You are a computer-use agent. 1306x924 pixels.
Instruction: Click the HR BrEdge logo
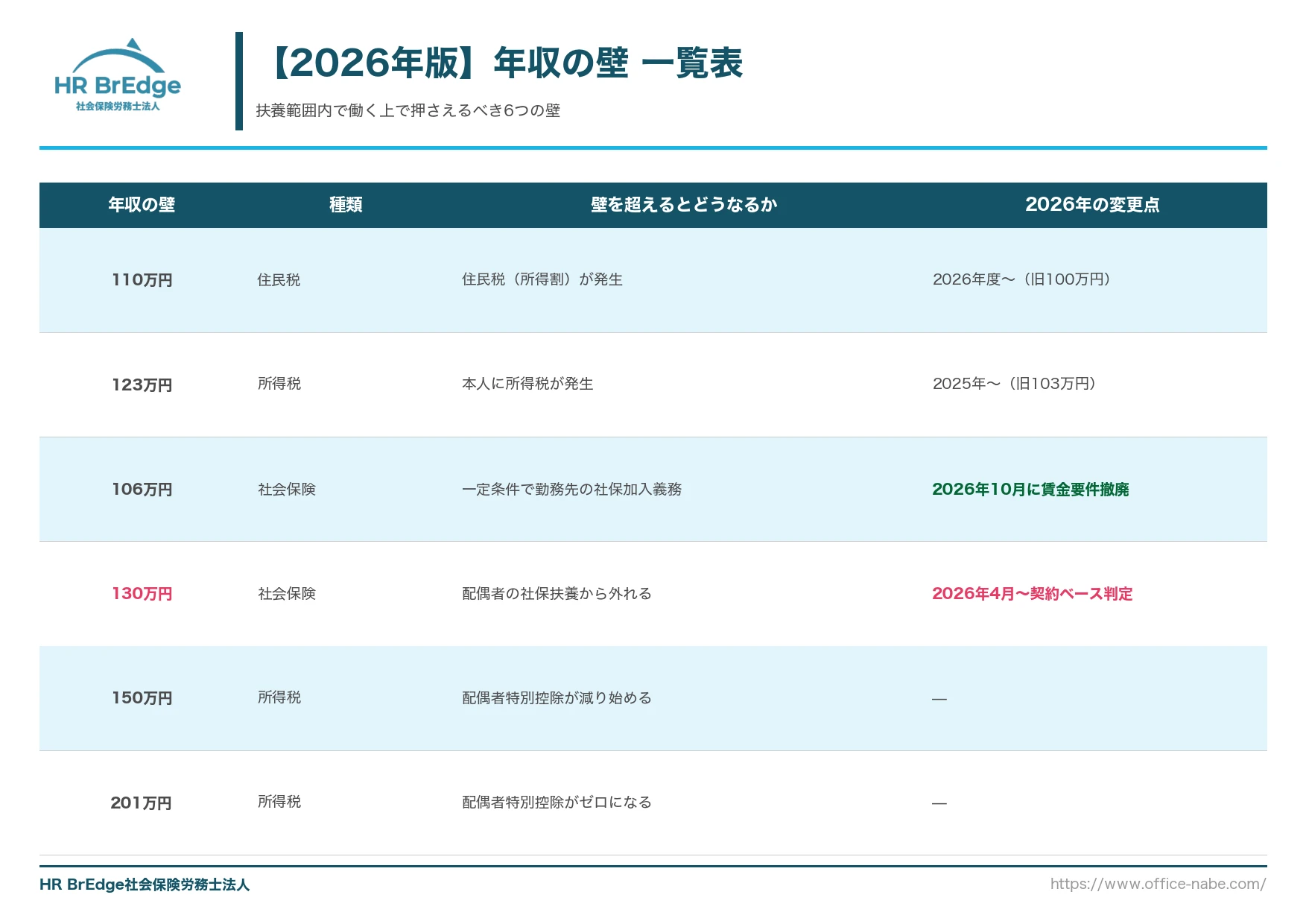pos(118,75)
